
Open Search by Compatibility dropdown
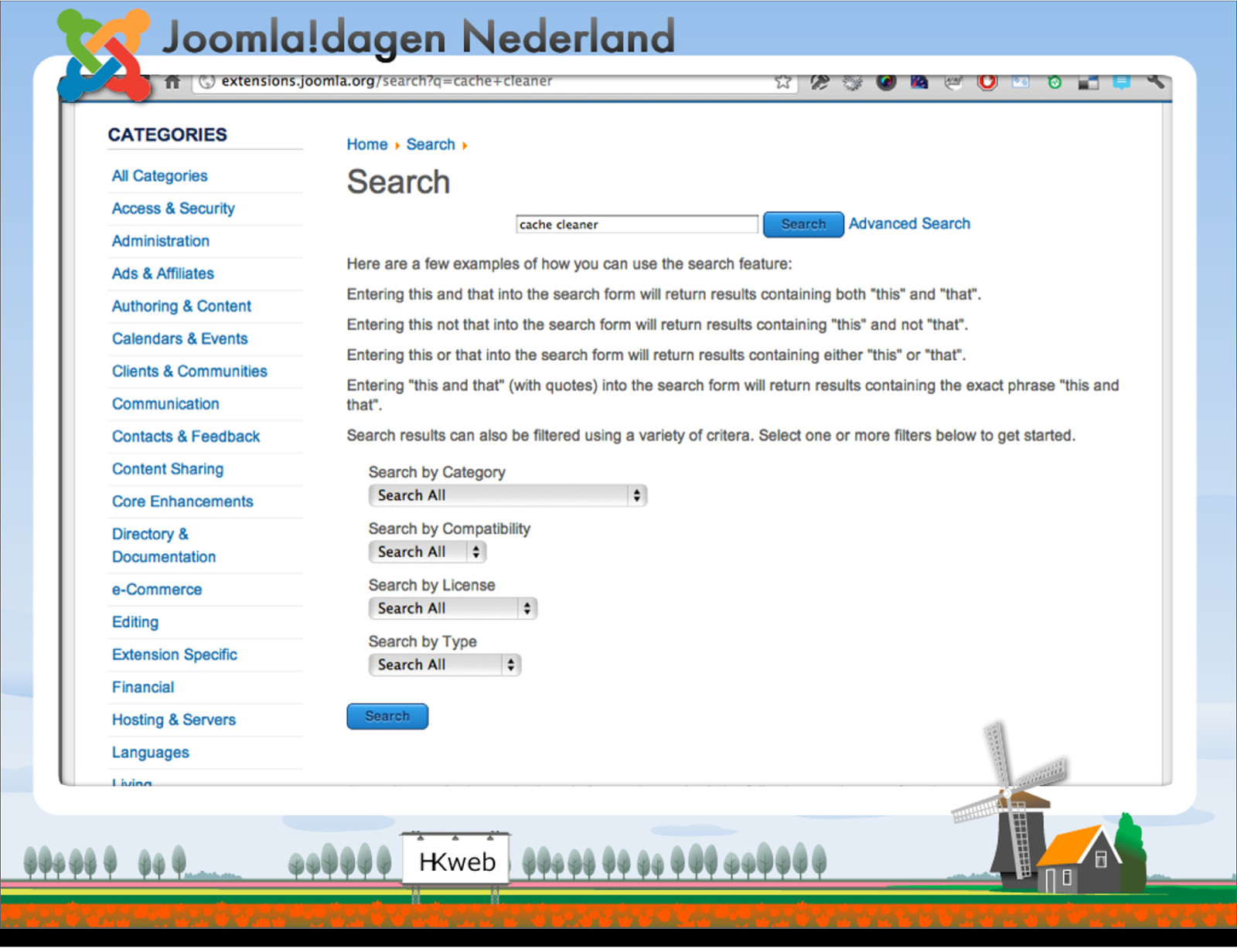pyautogui.click(x=428, y=552)
